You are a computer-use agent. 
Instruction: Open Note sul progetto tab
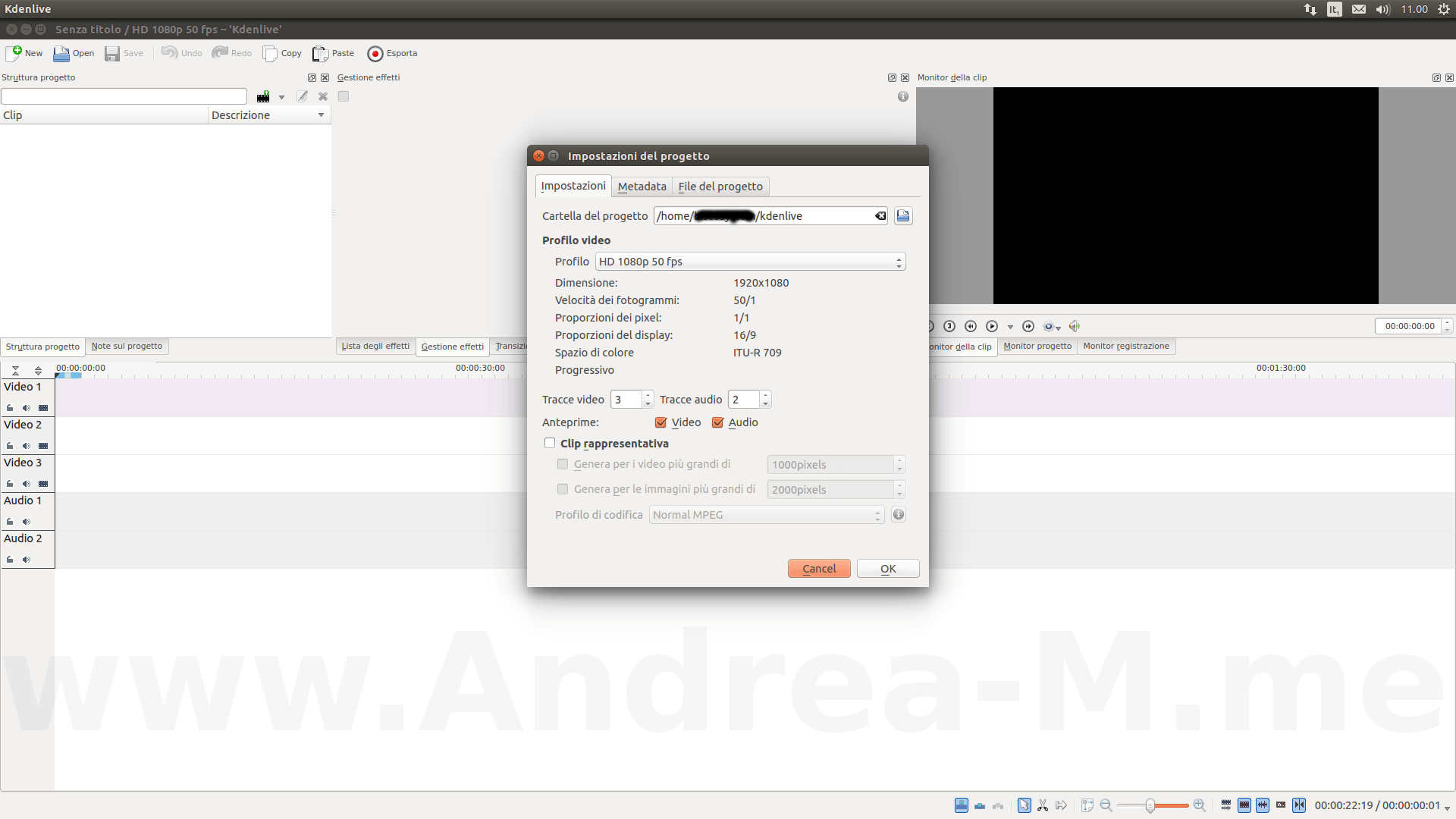(127, 346)
